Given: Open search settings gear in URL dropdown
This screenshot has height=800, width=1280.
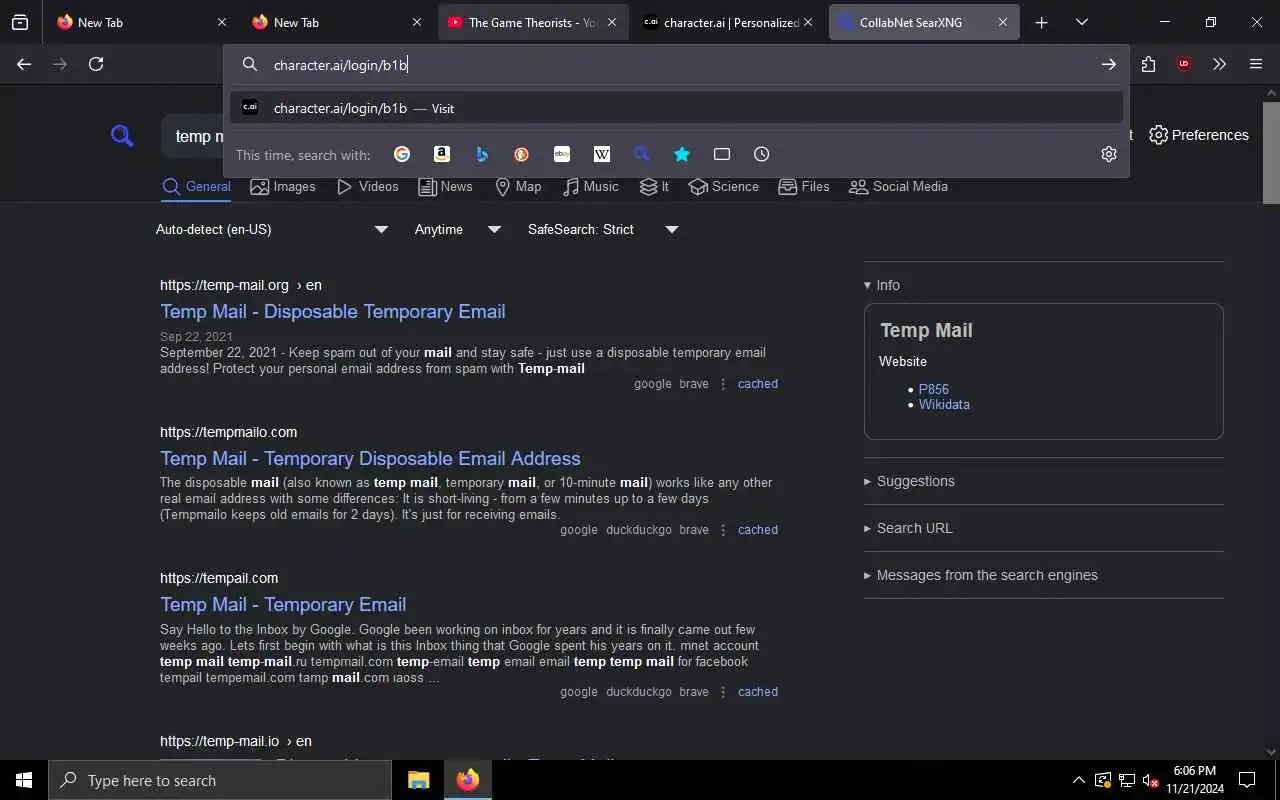Looking at the screenshot, I should click(x=1109, y=154).
